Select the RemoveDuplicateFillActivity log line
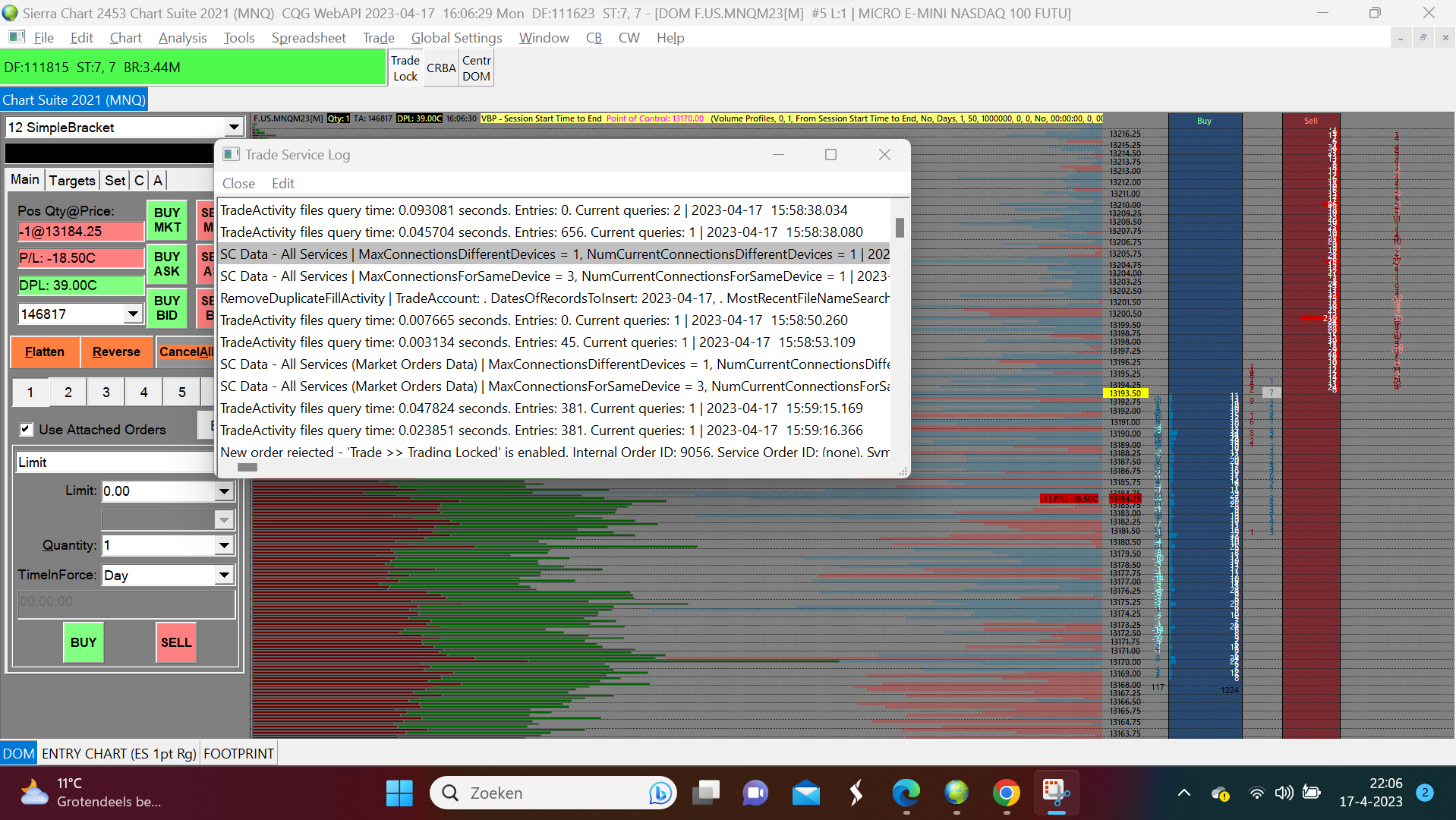 [x=554, y=298]
